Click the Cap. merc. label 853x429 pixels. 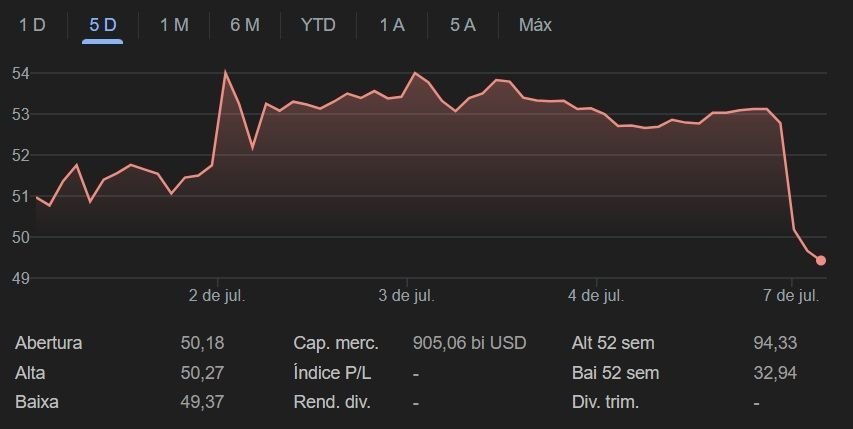coord(336,343)
